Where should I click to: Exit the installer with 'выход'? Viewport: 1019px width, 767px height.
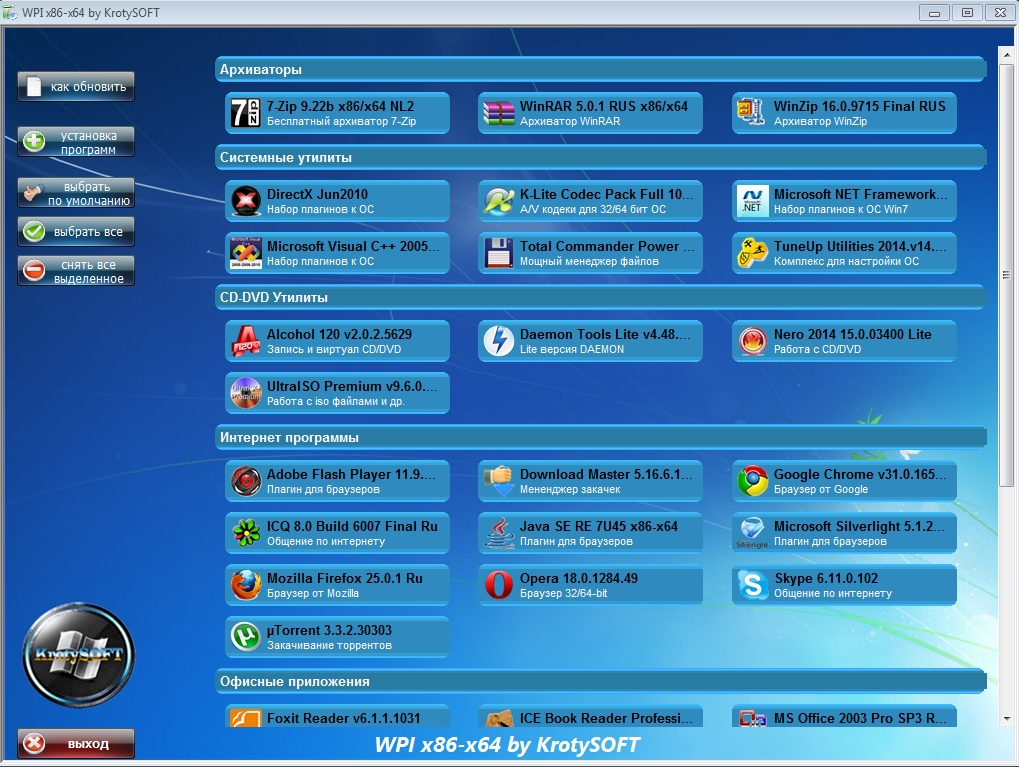click(76, 744)
